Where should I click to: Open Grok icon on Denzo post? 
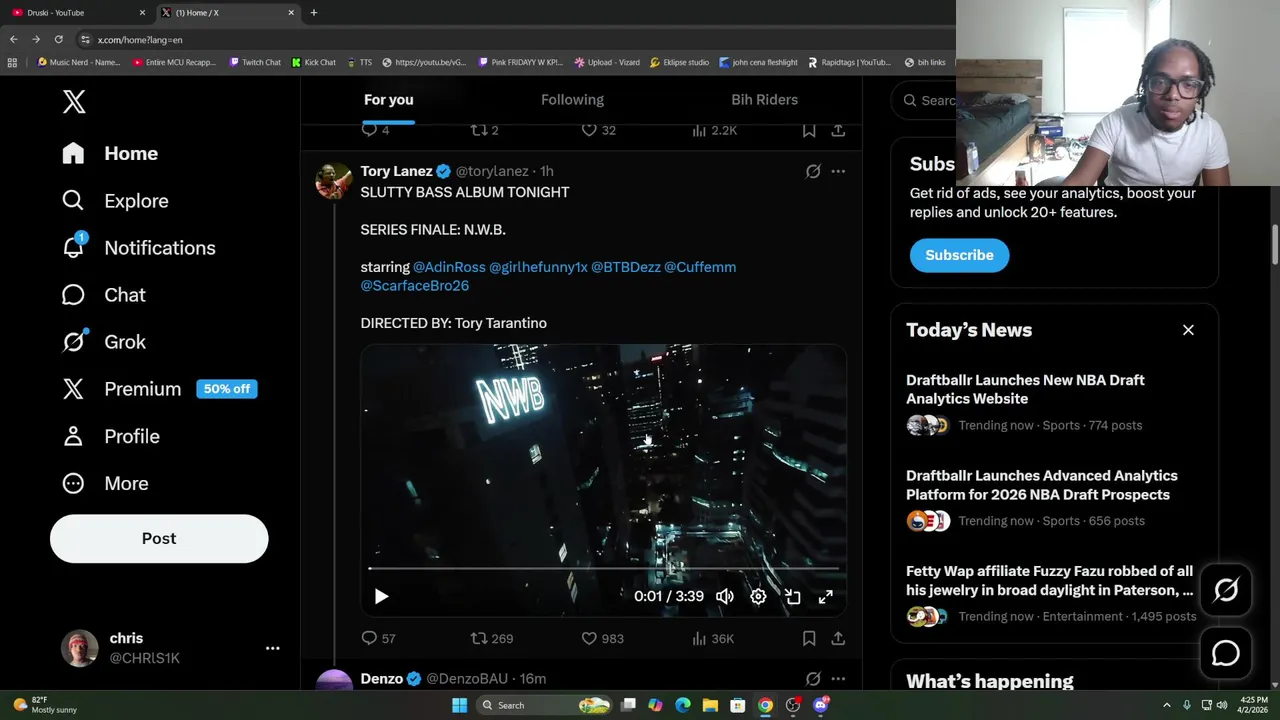pos(813,679)
